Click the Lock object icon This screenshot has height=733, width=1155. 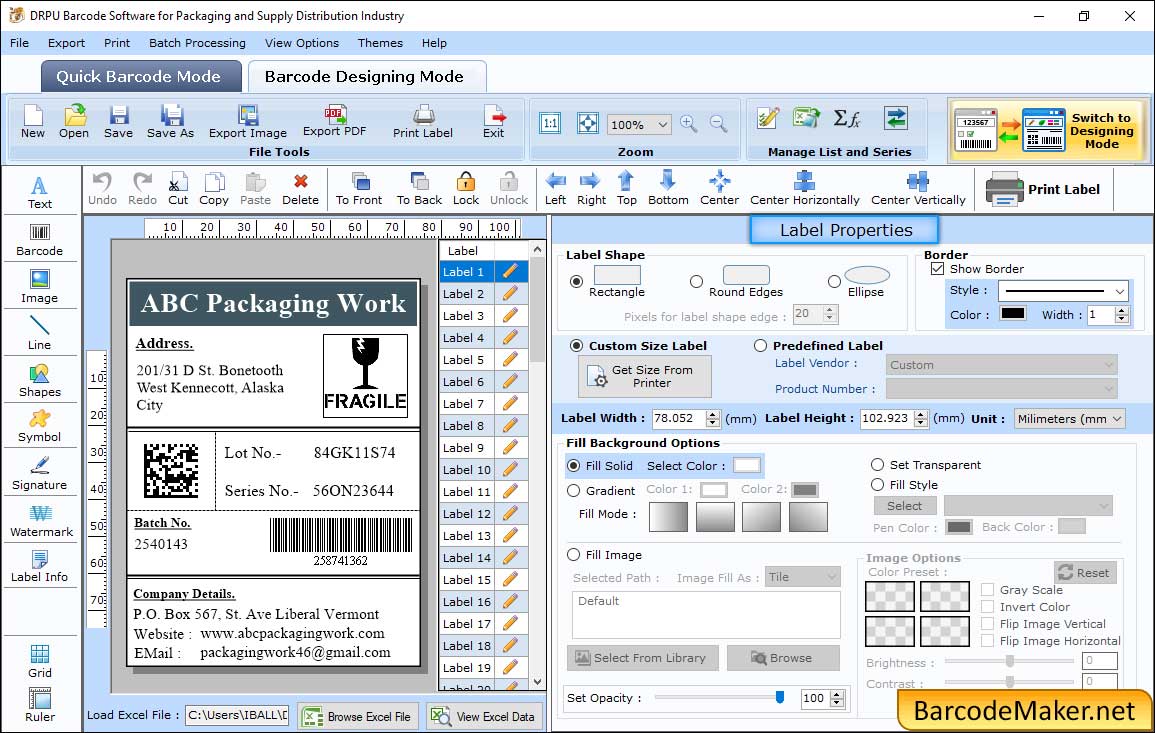[x=466, y=189]
